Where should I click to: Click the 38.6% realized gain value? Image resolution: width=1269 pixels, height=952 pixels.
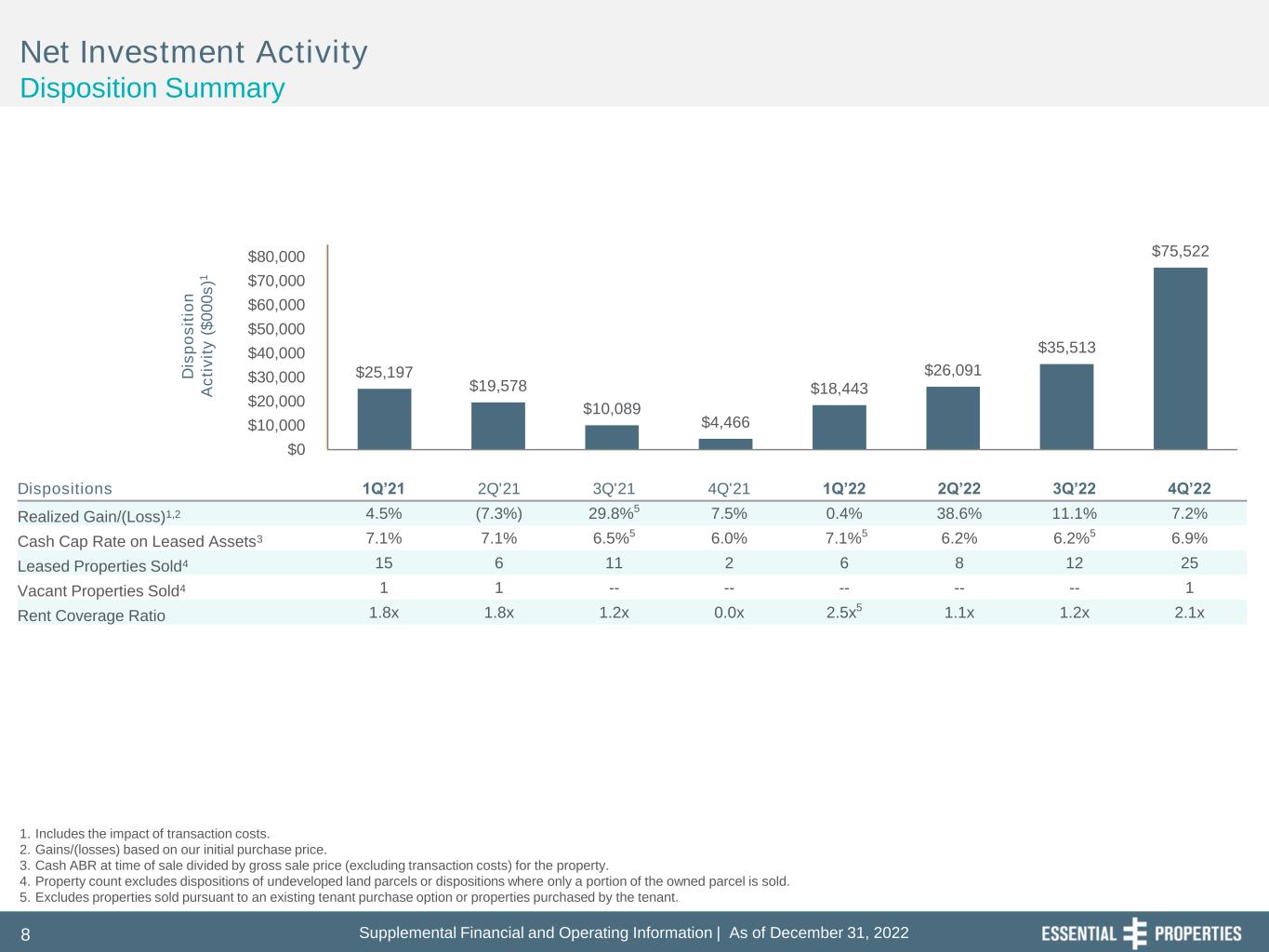point(958,514)
